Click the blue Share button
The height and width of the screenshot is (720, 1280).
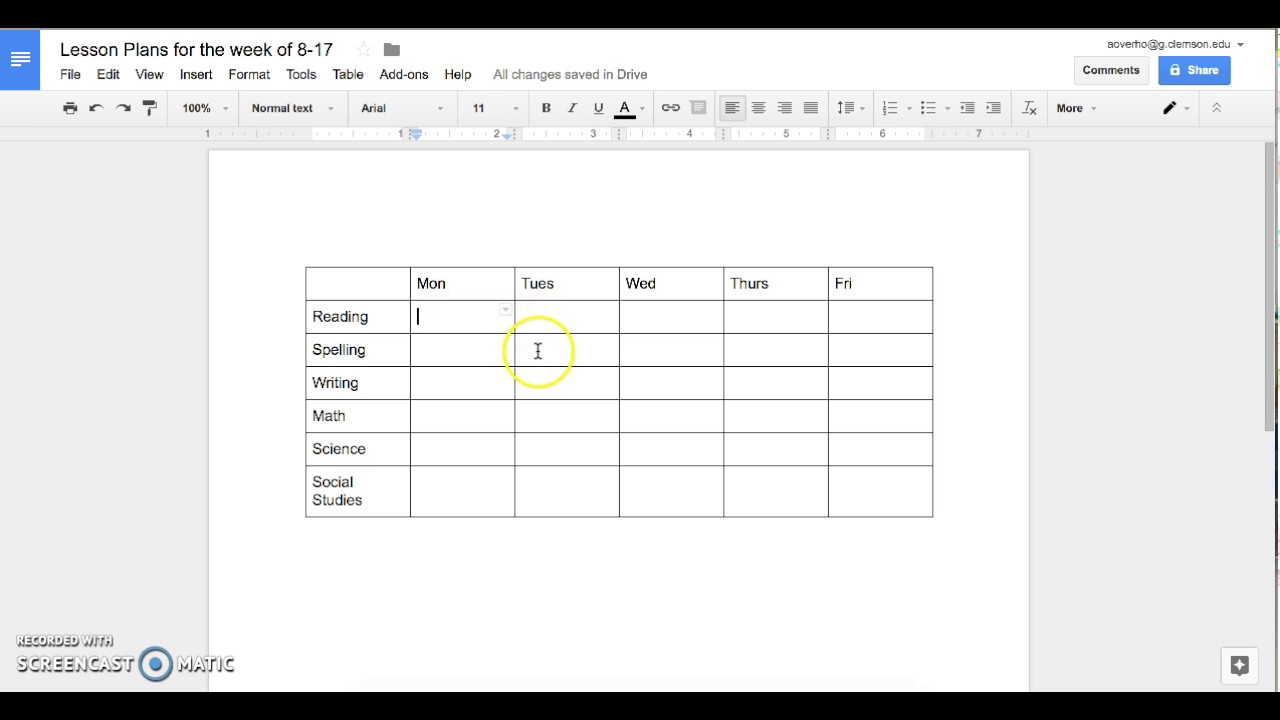(1194, 70)
